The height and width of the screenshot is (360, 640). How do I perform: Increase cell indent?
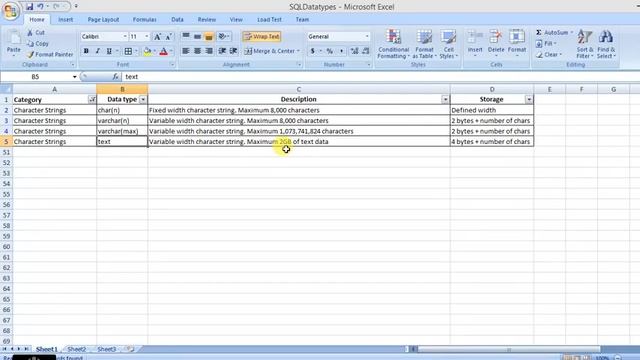coord(233,51)
